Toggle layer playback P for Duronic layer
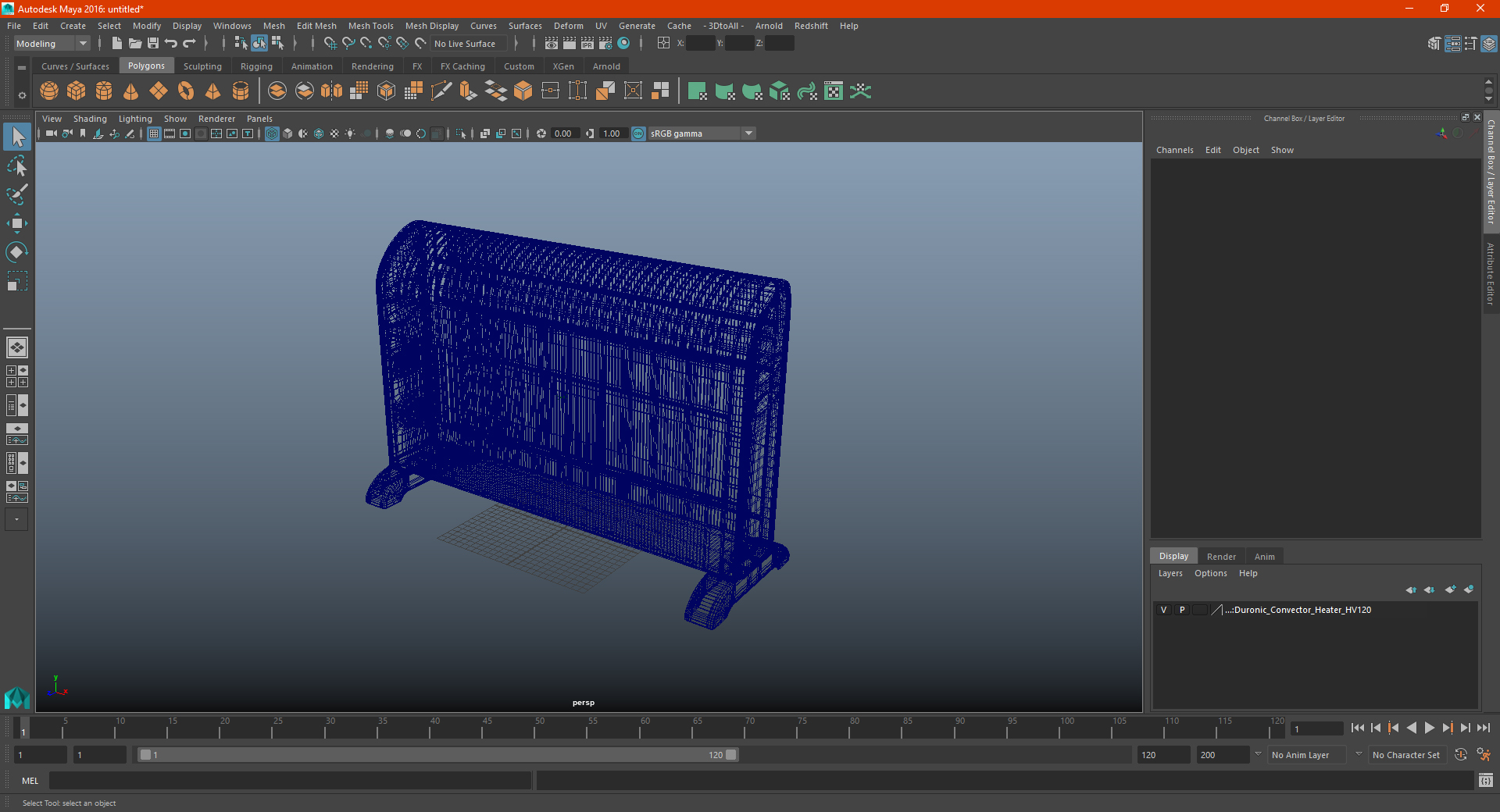The image size is (1500, 812). (1182, 610)
